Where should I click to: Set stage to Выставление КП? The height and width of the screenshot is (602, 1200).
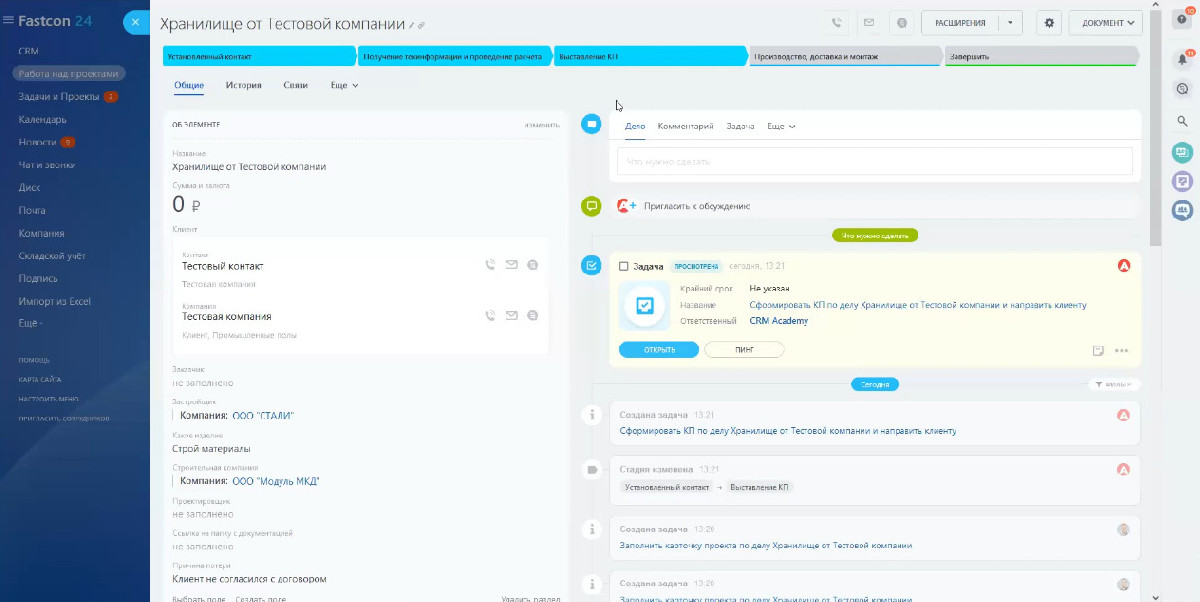(649, 56)
